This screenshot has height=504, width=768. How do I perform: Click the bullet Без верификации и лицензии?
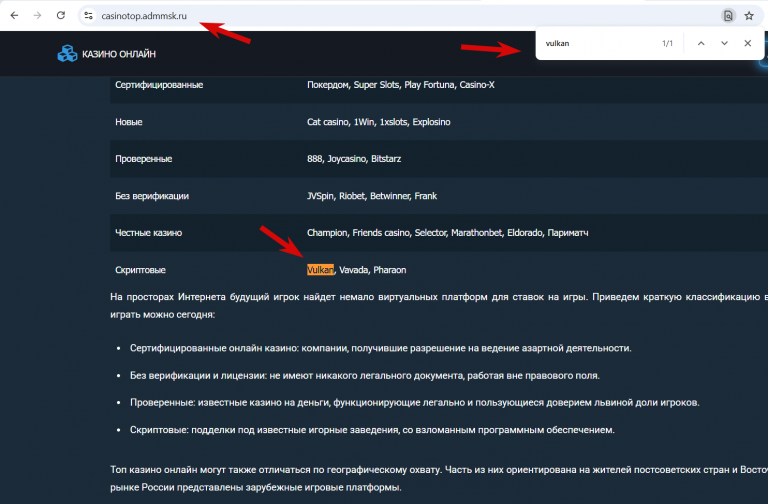click(365, 376)
